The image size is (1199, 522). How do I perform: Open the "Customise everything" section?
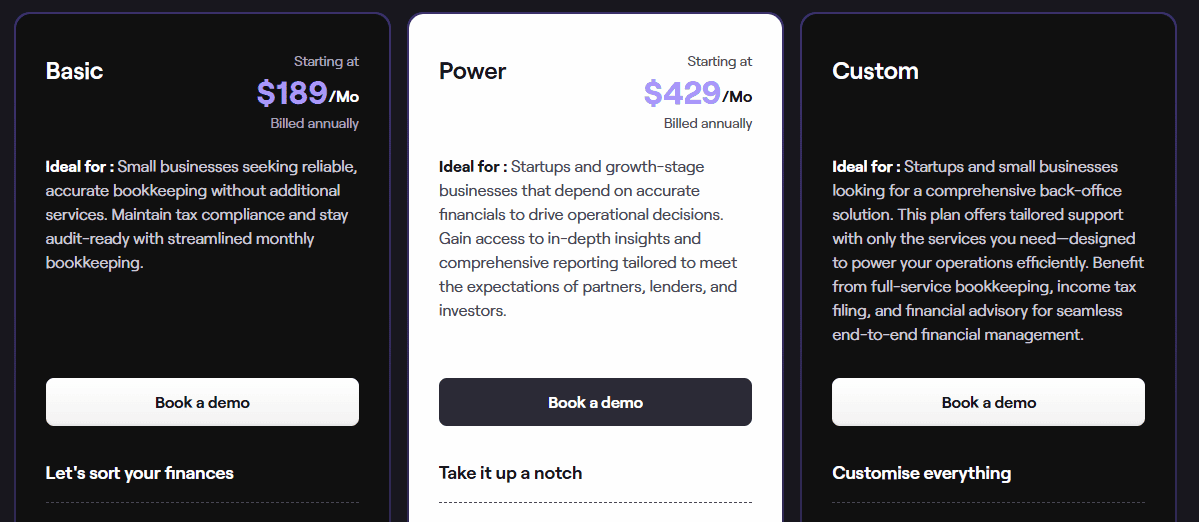[921, 473]
